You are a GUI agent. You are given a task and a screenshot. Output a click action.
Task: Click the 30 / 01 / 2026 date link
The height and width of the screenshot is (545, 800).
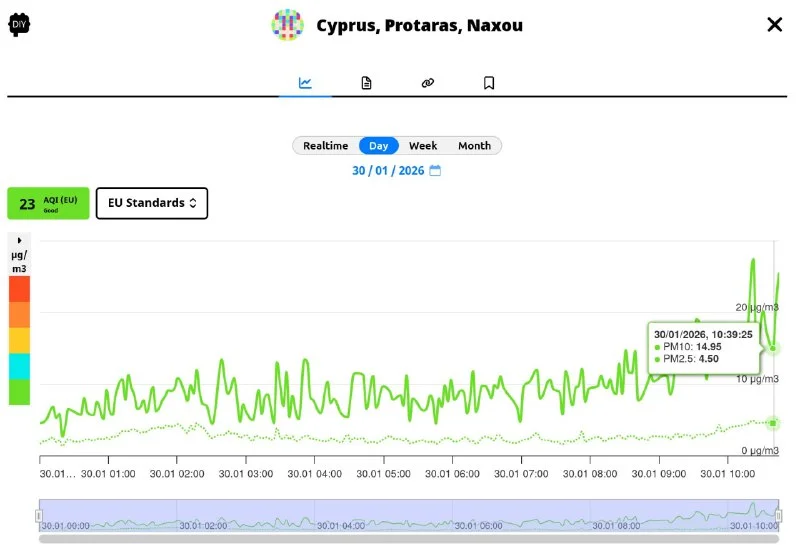point(388,171)
